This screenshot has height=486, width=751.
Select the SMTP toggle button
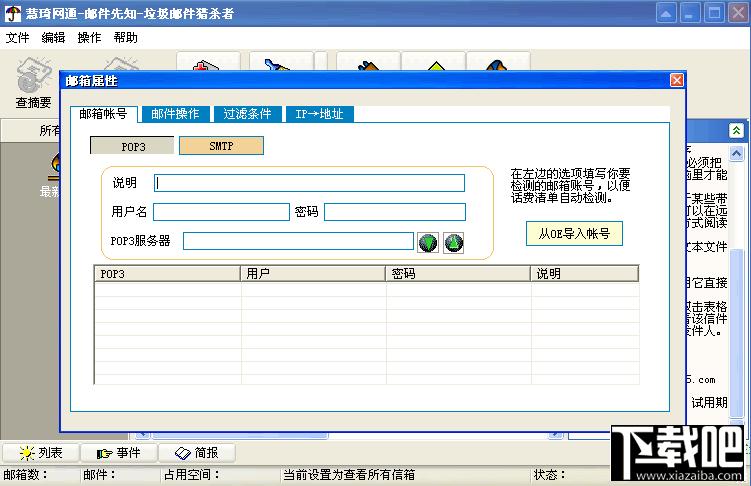[221, 146]
